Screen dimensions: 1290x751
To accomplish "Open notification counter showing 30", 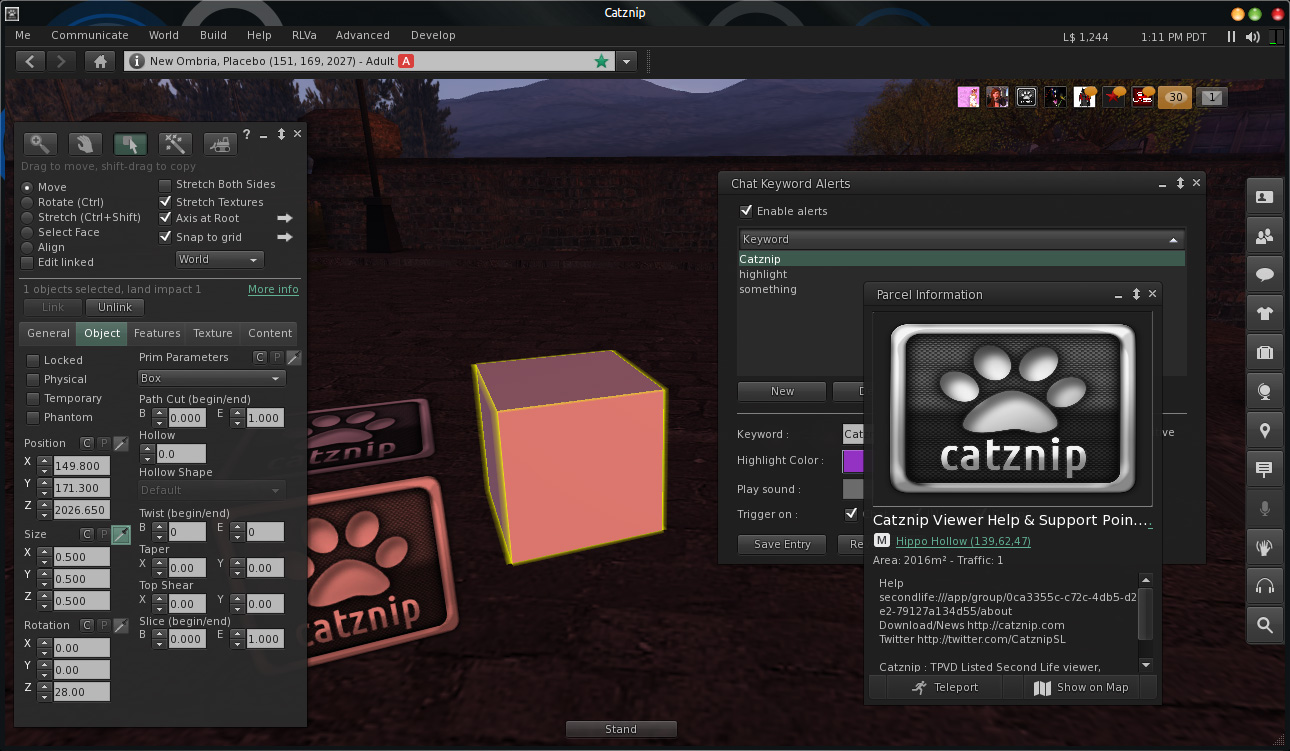I will [1175, 97].
